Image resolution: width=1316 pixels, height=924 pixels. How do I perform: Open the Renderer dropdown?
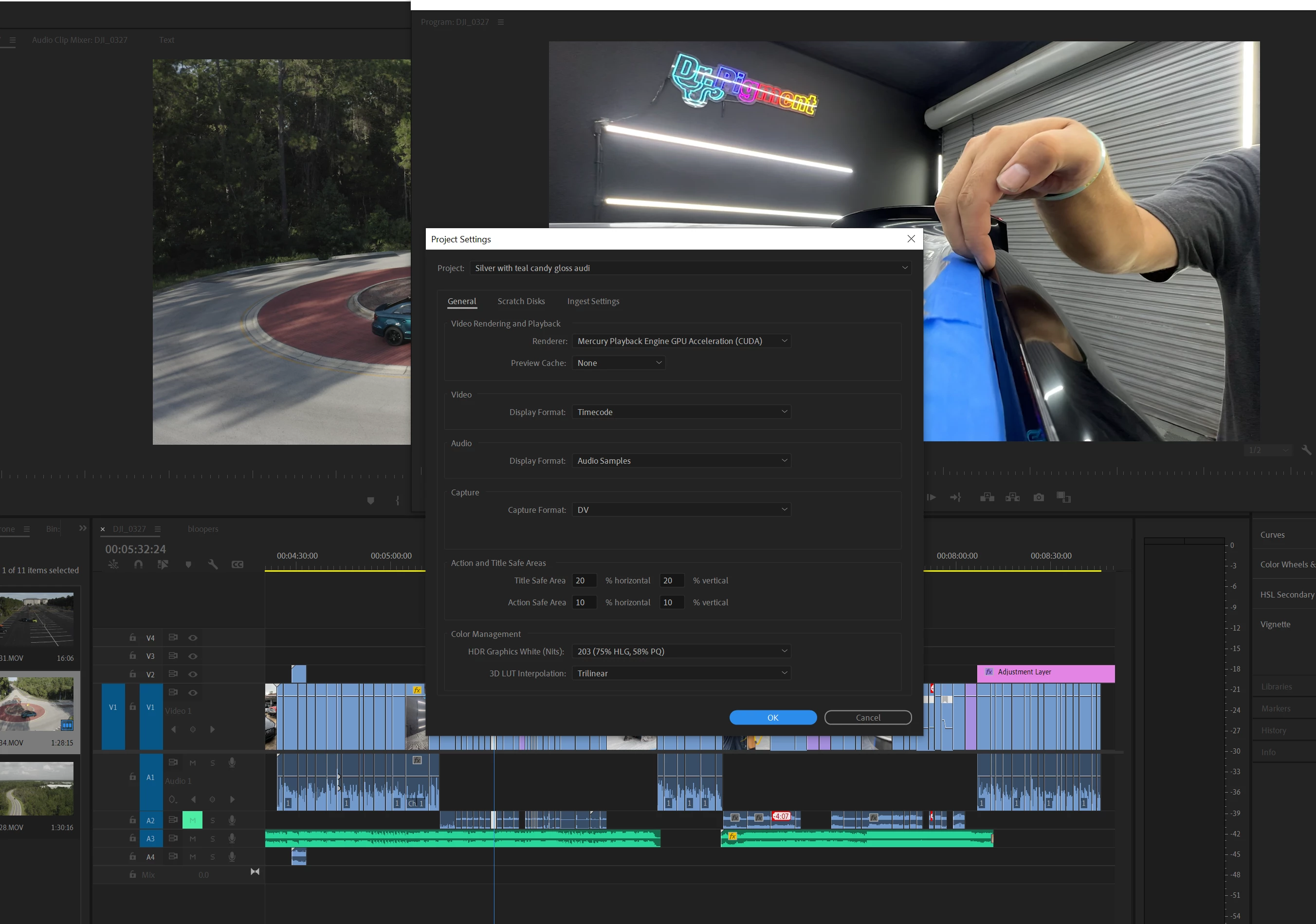point(681,341)
